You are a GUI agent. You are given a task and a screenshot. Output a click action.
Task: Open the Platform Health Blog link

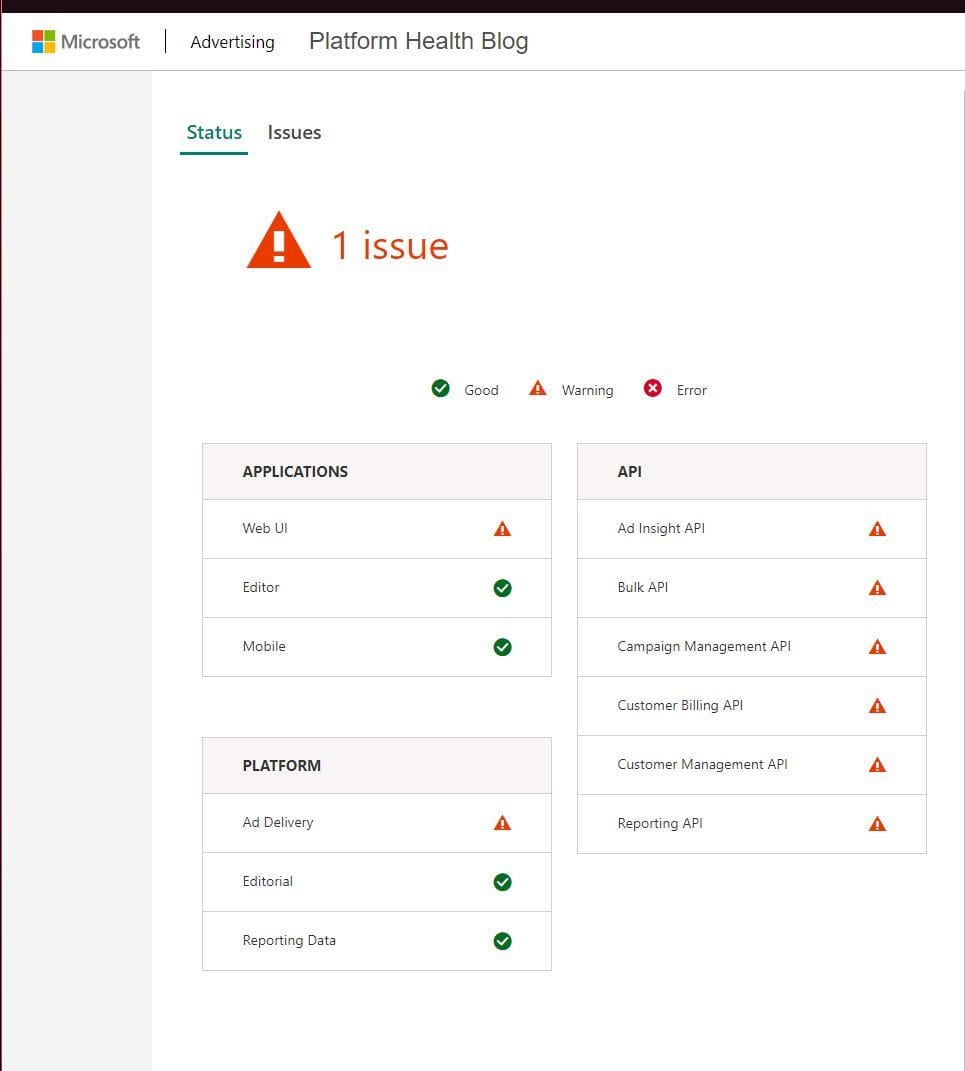(x=418, y=41)
